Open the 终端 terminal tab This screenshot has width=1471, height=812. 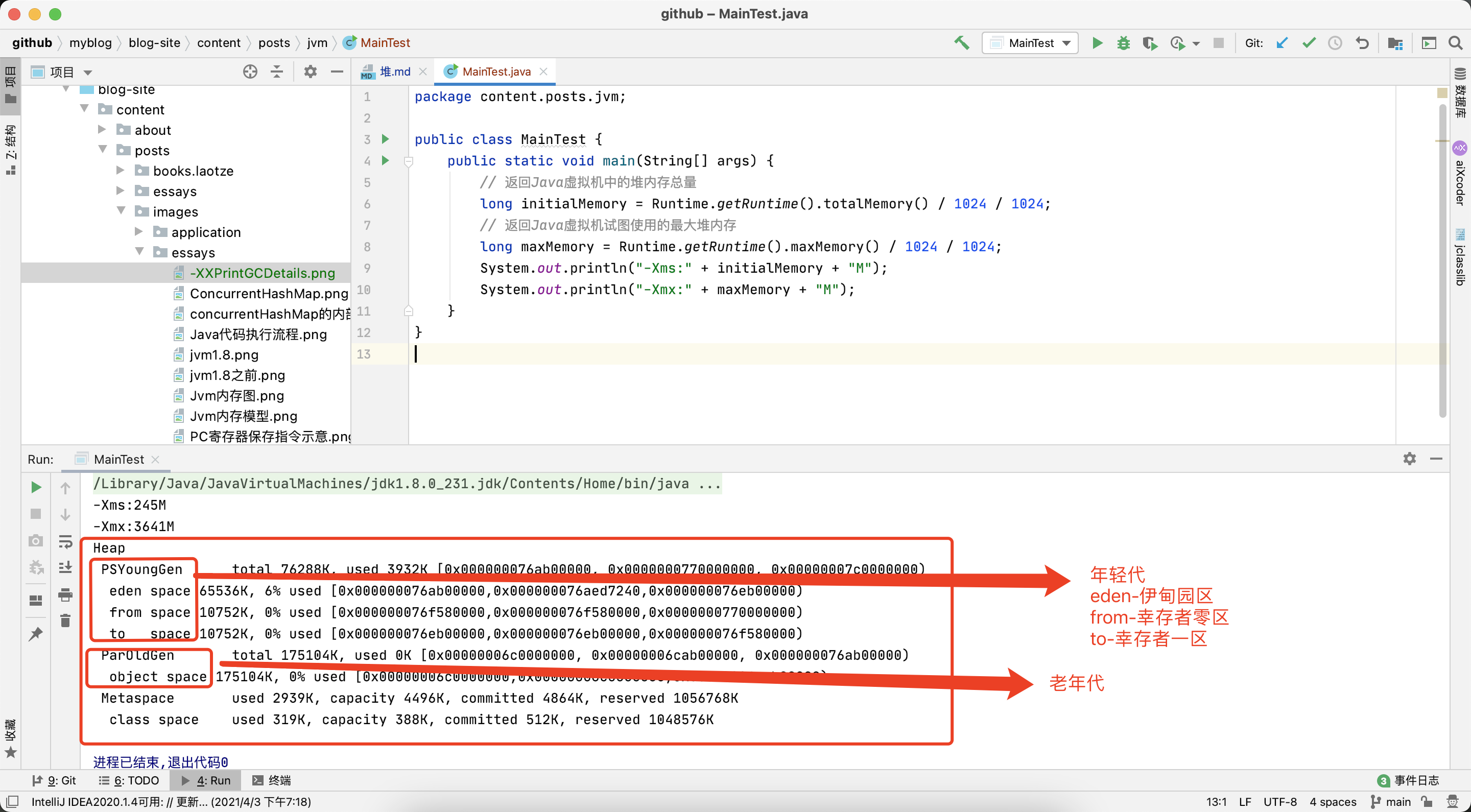[272, 781]
